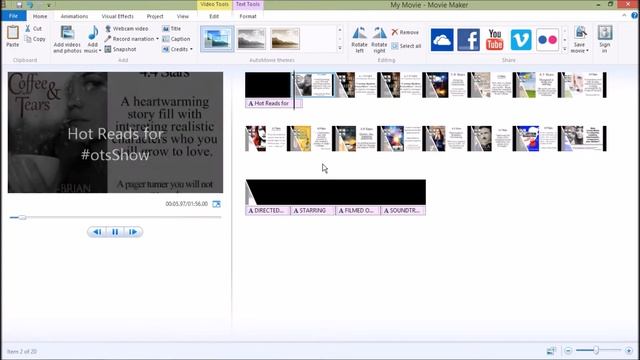Remove the selected clip
The image size is (640, 360).
click(405, 32)
